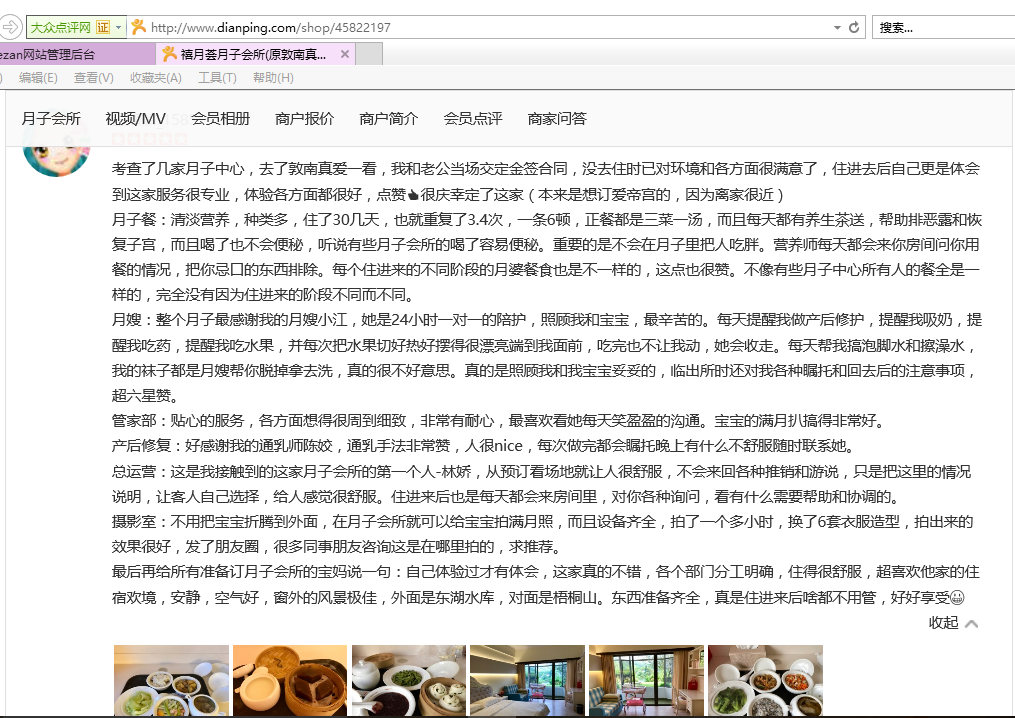Viewport: 1015px width, 718px height.
Task: Click the dianping logo on the active tab
Action: (170, 55)
